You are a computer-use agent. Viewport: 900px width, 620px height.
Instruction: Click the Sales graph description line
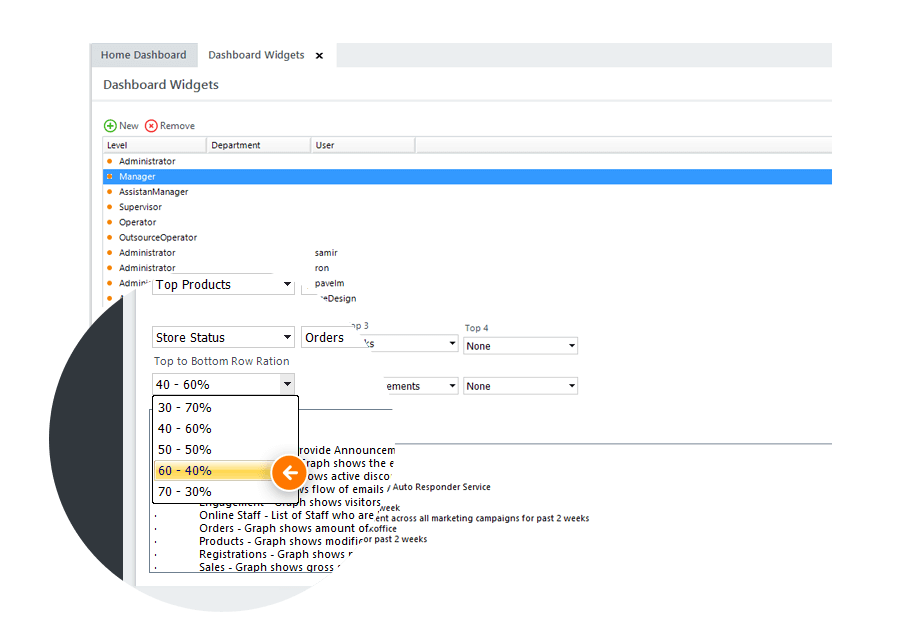270,567
